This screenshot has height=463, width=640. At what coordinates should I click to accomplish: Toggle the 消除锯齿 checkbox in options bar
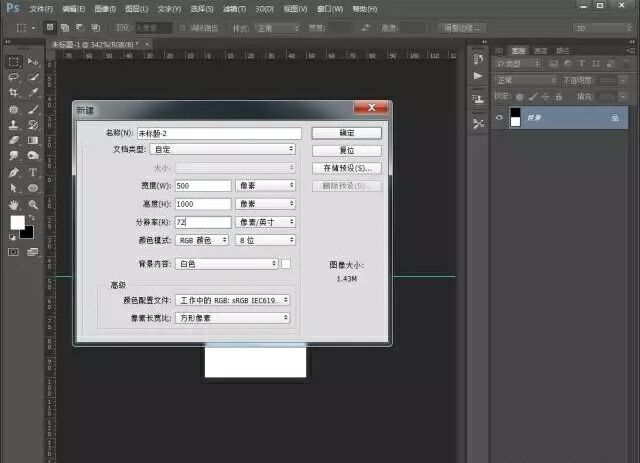pos(180,28)
